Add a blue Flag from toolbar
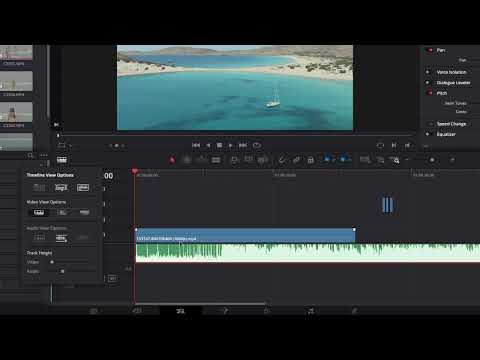Screen dimensions: 480x360 (327, 160)
